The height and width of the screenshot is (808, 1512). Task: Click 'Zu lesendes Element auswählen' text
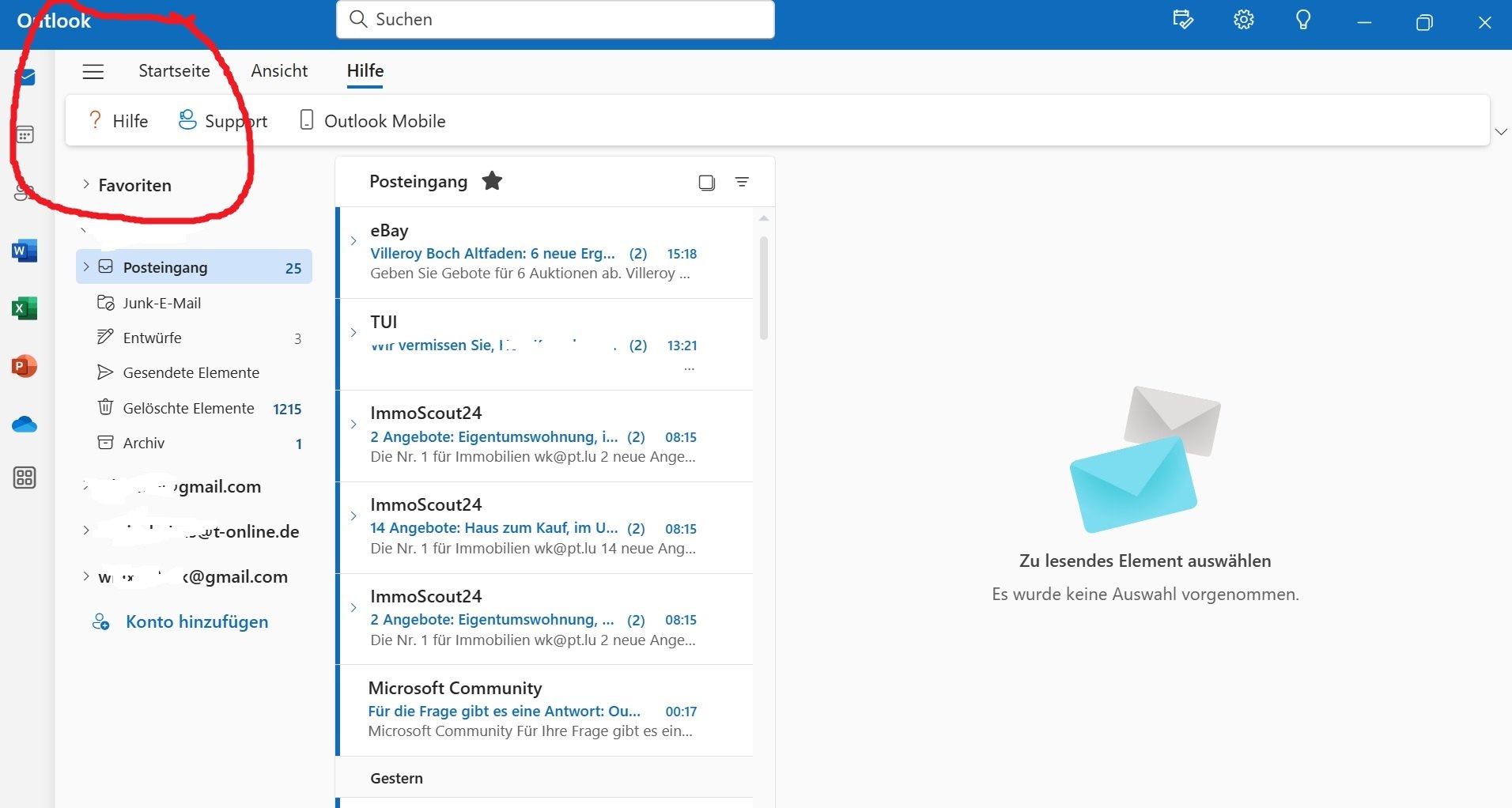pyautogui.click(x=1145, y=561)
